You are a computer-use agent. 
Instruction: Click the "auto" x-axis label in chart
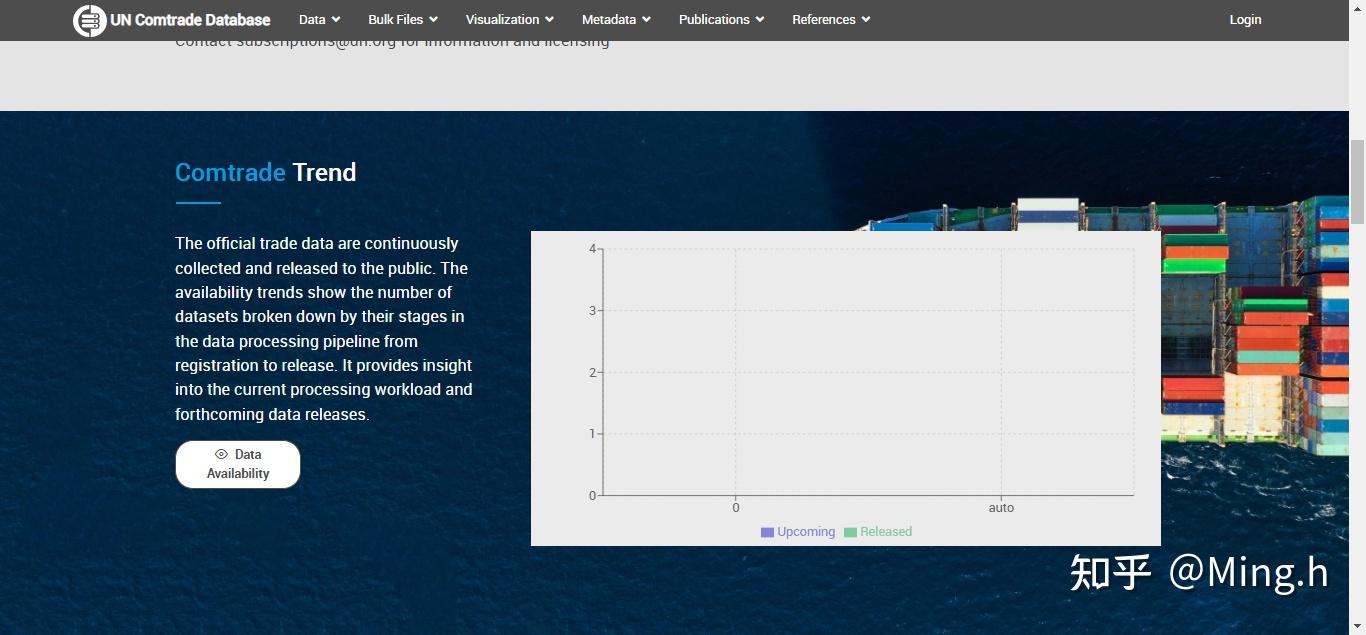coord(1001,508)
